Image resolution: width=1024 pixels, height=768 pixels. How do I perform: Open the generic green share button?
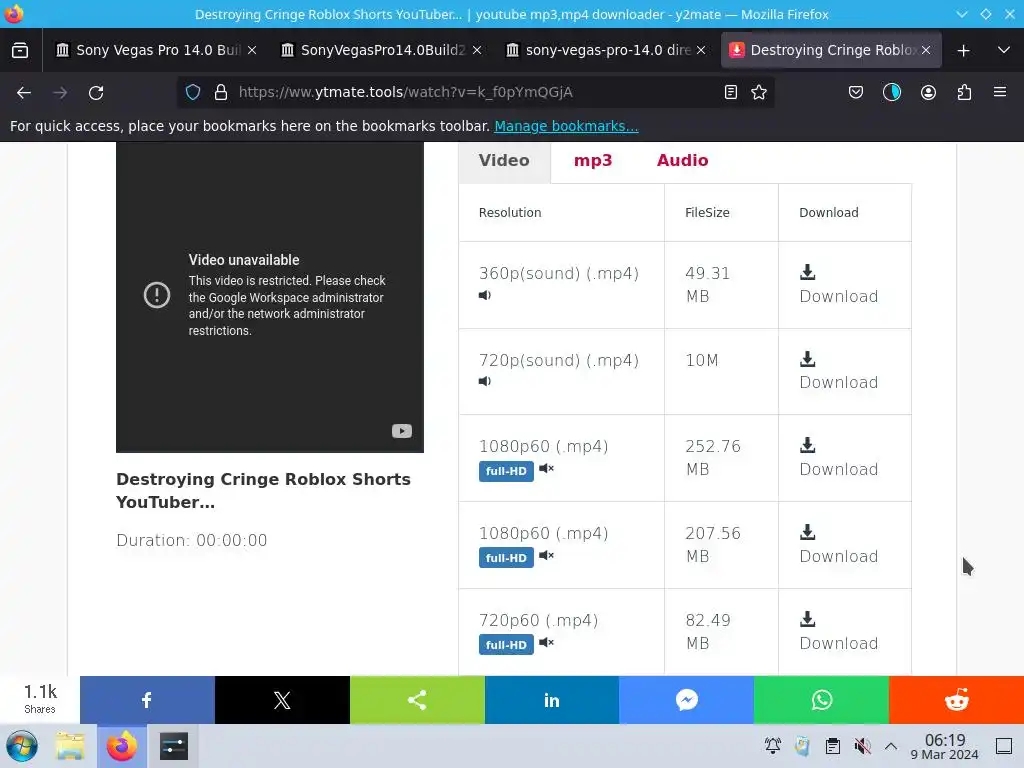click(x=417, y=700)
